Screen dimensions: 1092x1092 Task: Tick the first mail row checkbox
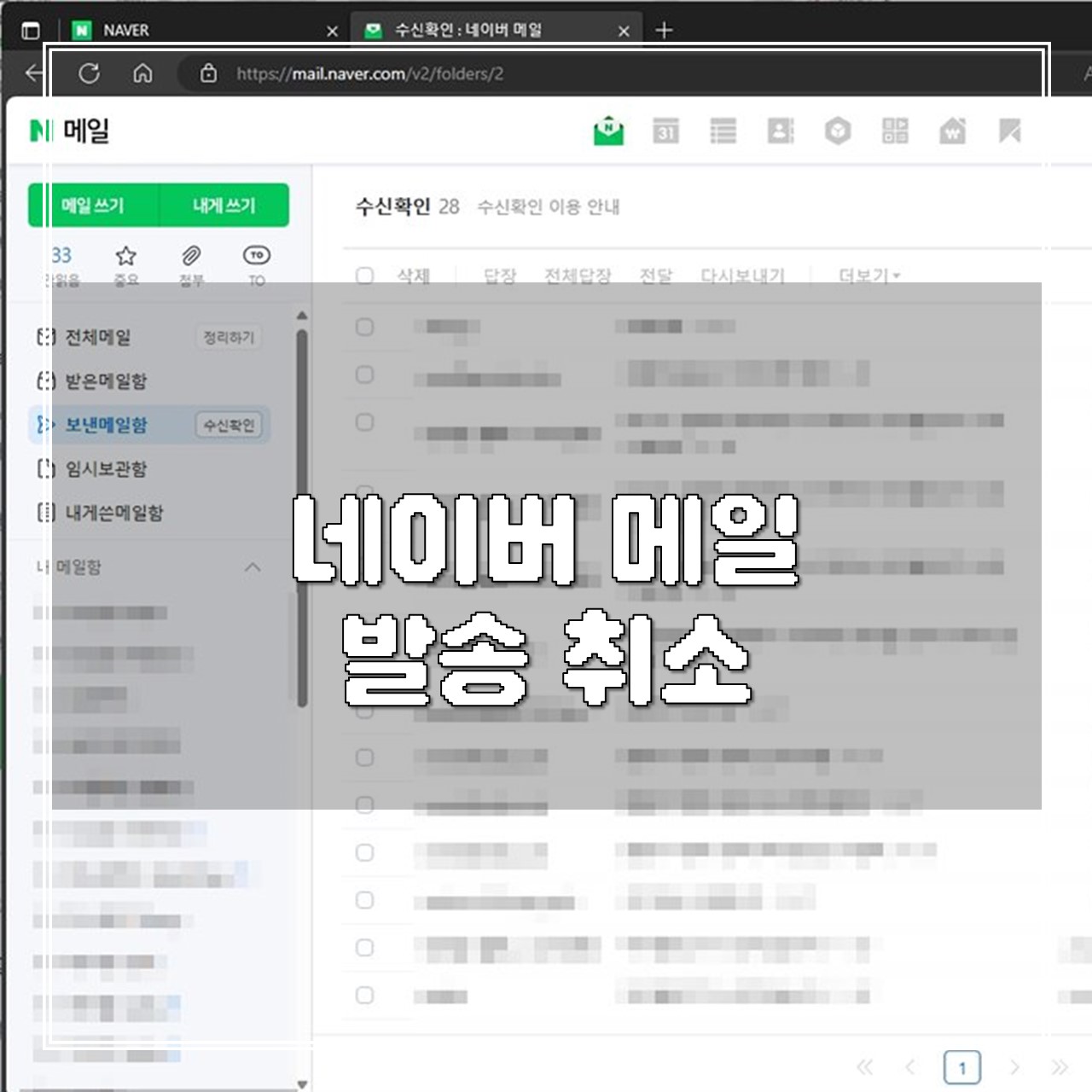365,327
